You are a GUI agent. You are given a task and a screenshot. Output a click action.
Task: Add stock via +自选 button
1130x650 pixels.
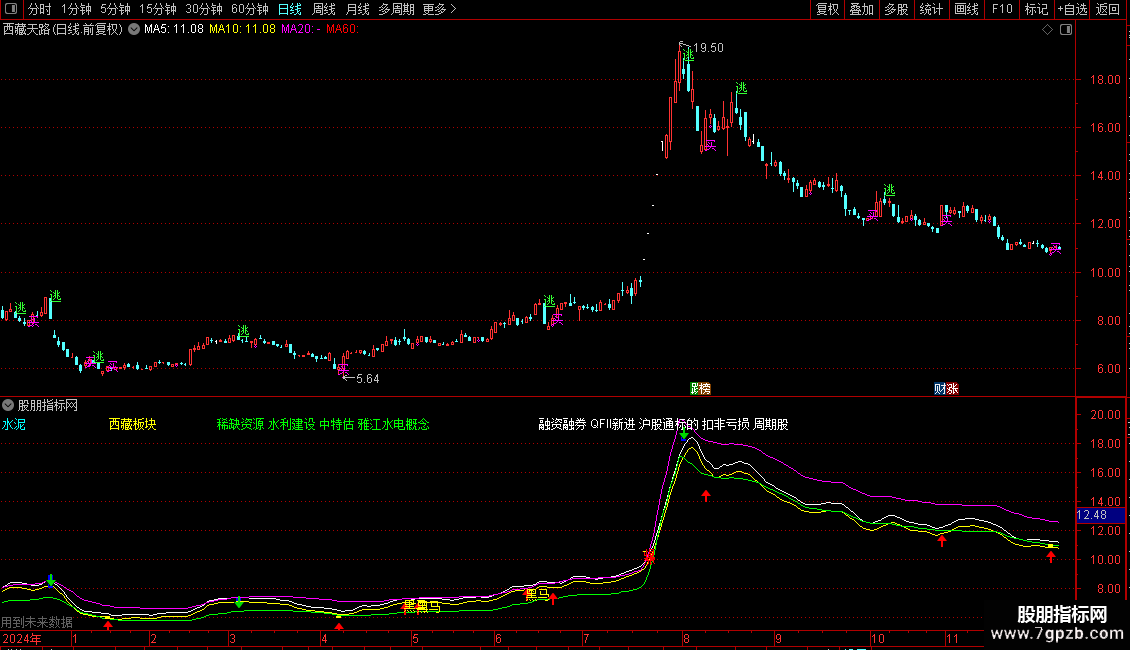[x=1072, y=9]
